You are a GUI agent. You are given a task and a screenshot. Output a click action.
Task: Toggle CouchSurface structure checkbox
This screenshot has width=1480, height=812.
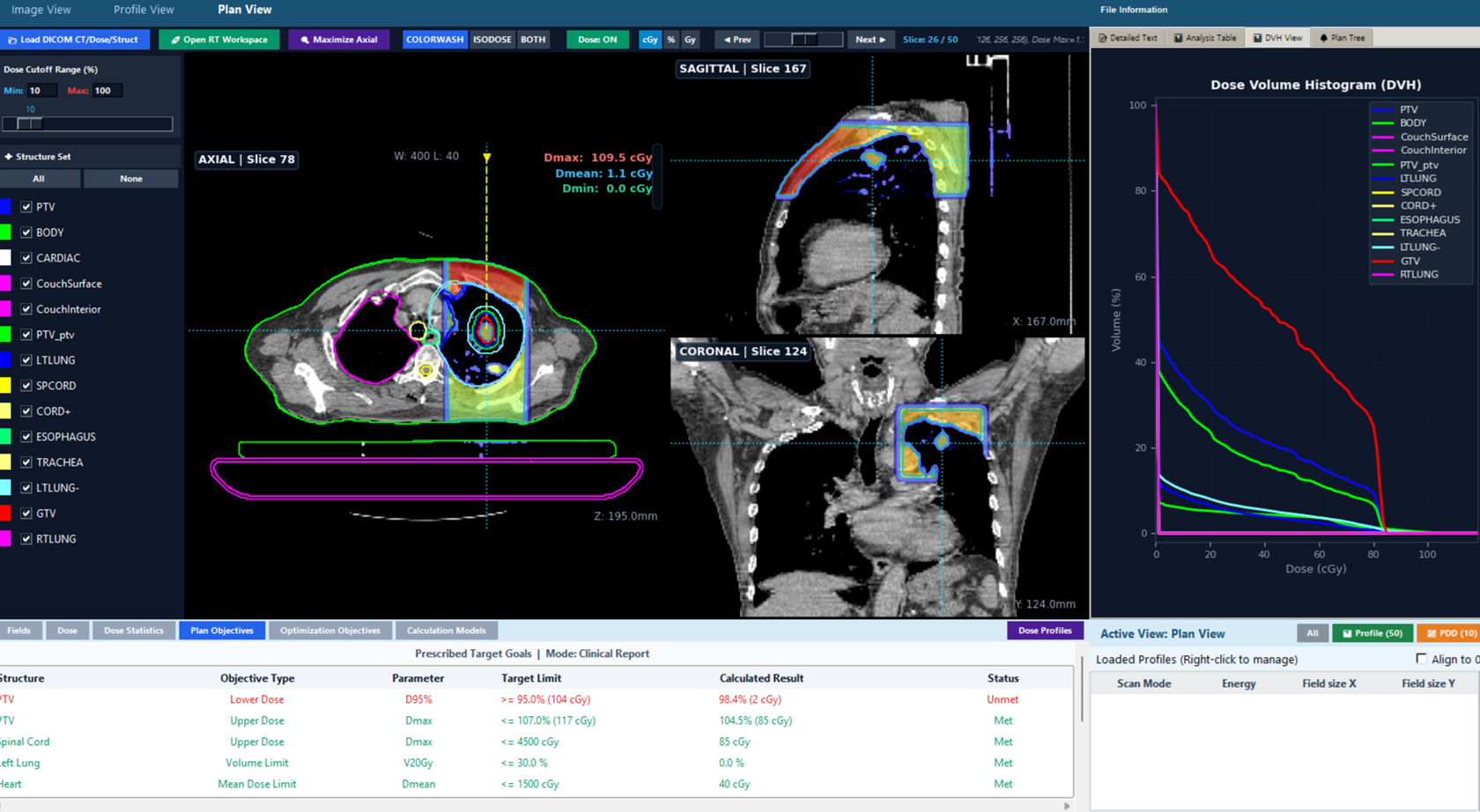click(26, 284)
